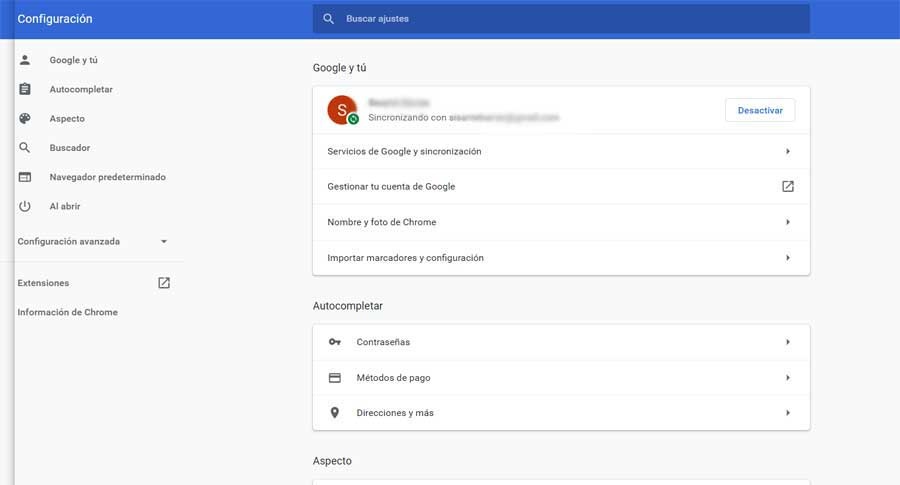Open Extensiones link in the sidebar
Screen dimensions: 900x485
pos(43,283)
